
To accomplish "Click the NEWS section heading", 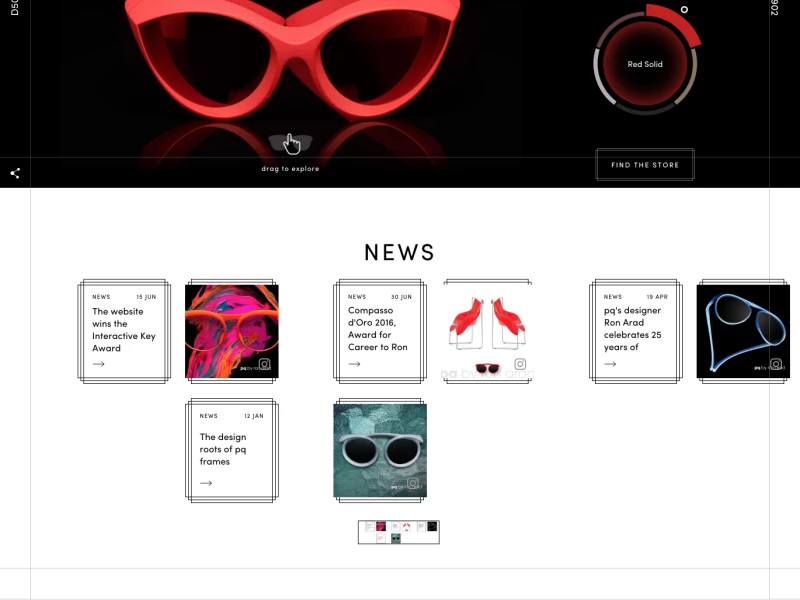I will 399,252.
